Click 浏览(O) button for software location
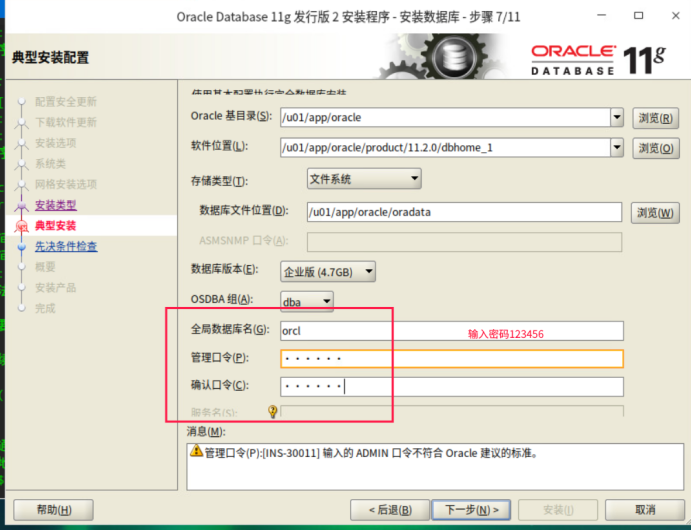This screenshot has width=691, height=531. [655, 148]
